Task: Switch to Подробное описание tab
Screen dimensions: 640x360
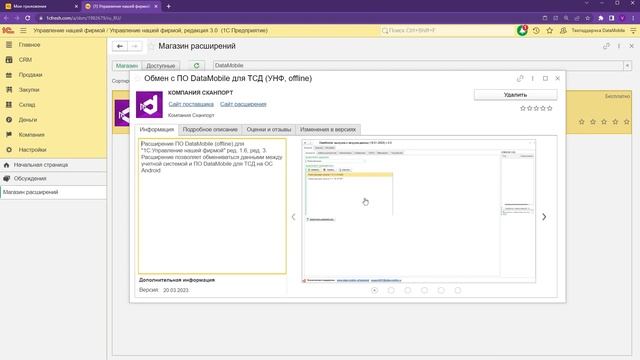Action: pos(210,129)
